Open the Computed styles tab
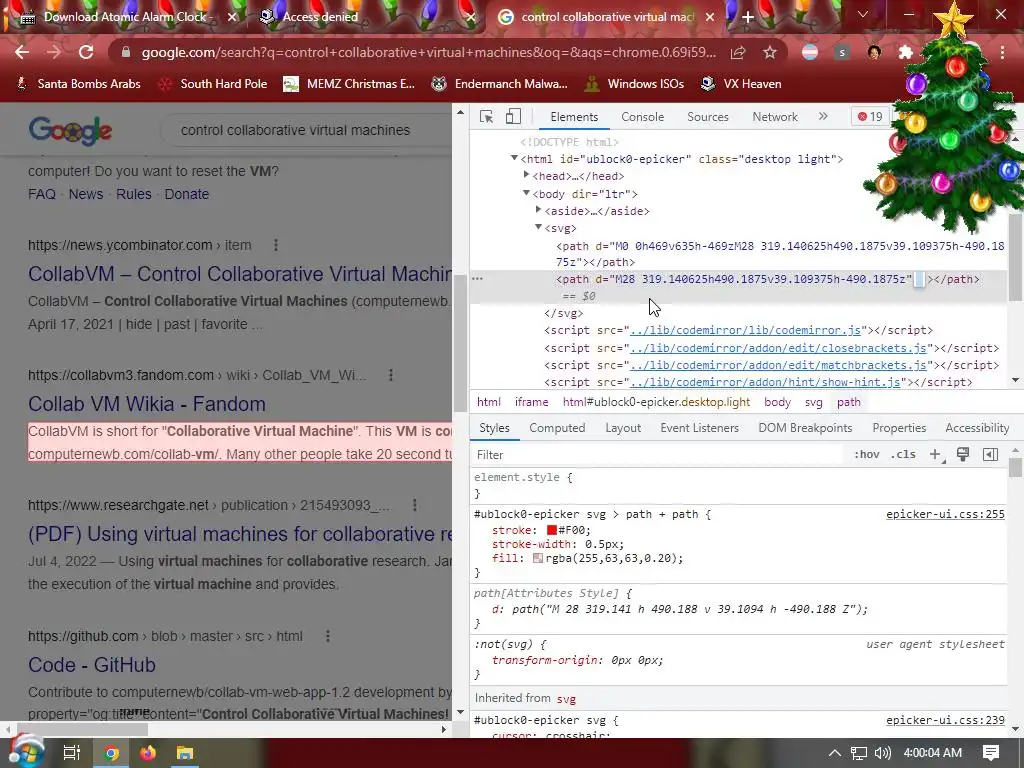This screenshot has height=768, width=1024. coord(557,428)
